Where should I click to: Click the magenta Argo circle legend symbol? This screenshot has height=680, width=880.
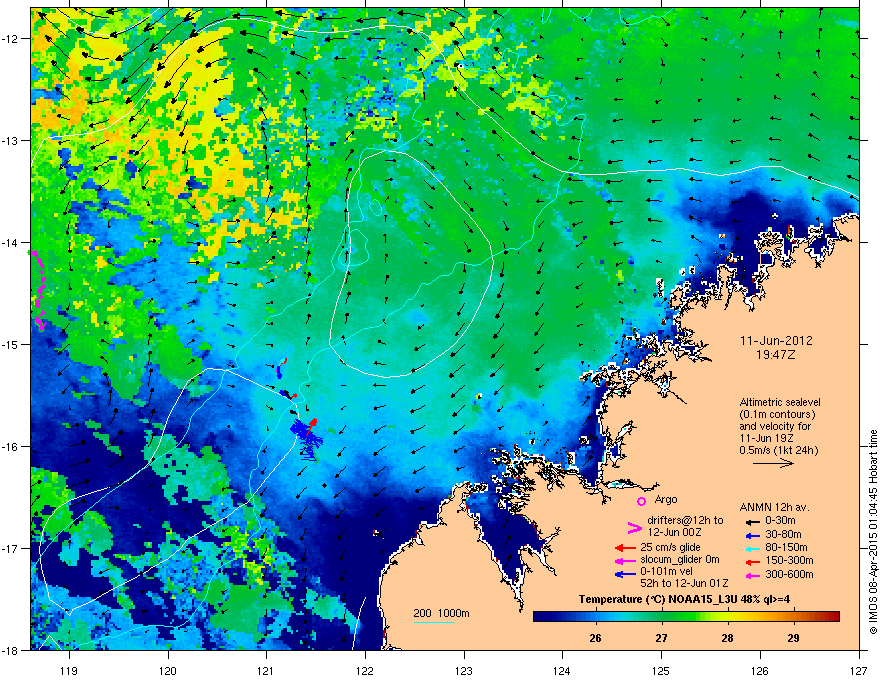pos(641,501)
